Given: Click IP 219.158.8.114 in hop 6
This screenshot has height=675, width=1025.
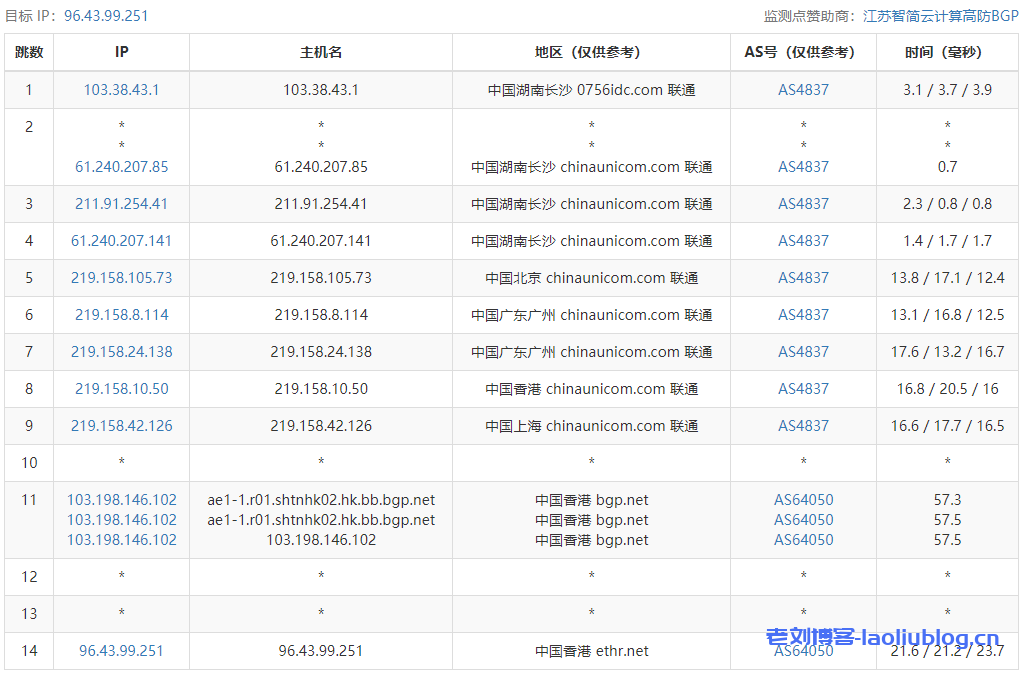Looking at the screenshot, I should pyautogui.click(x=121, y=315).
